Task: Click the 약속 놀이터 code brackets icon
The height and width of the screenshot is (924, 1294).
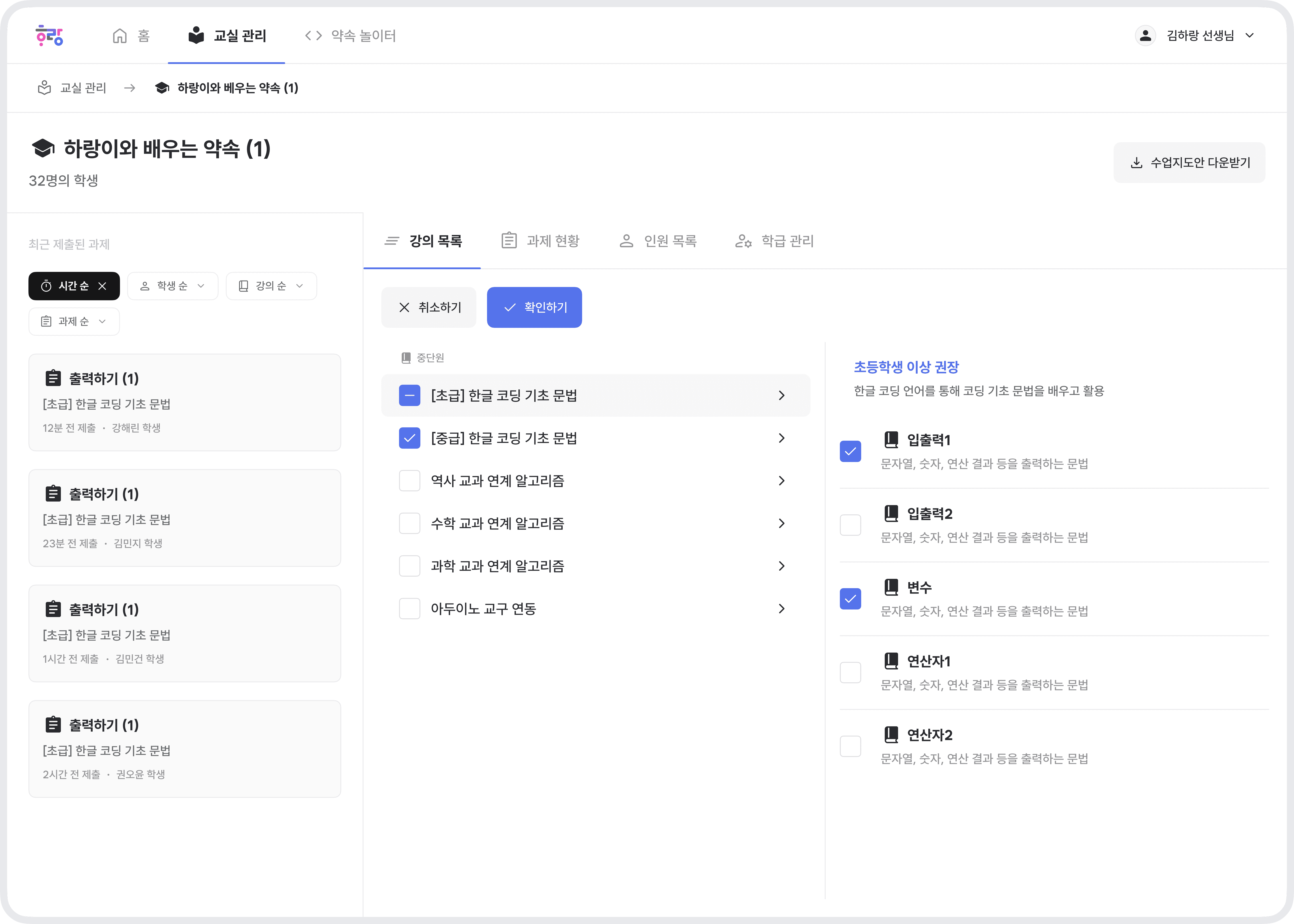Action: coord(314,36)
